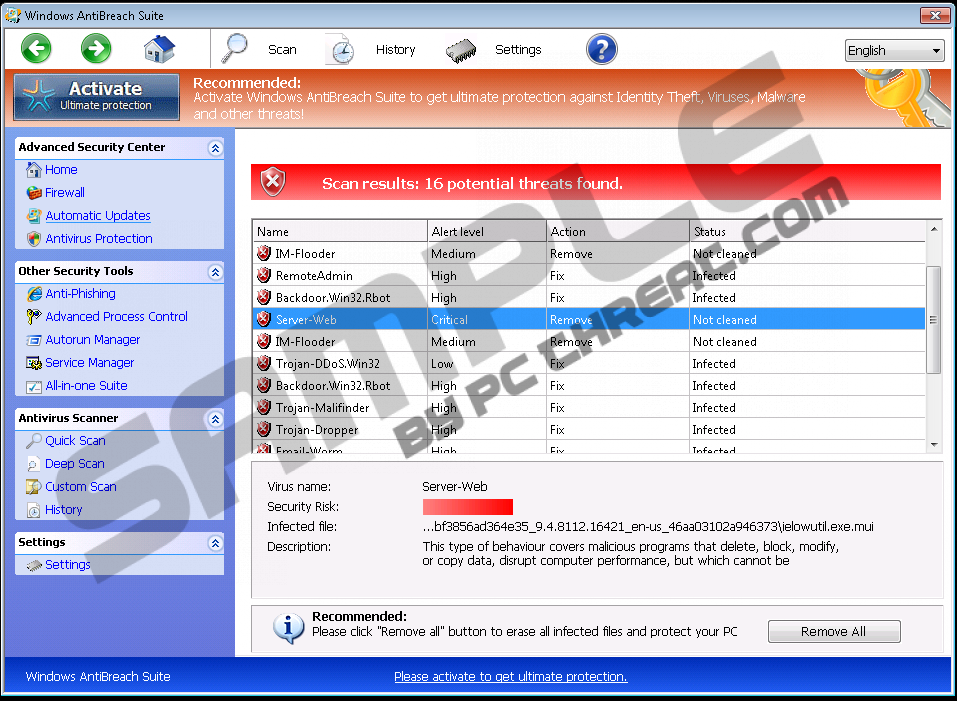Sort threats by Action column header
957x701 pixels.
tap(618, 231)
